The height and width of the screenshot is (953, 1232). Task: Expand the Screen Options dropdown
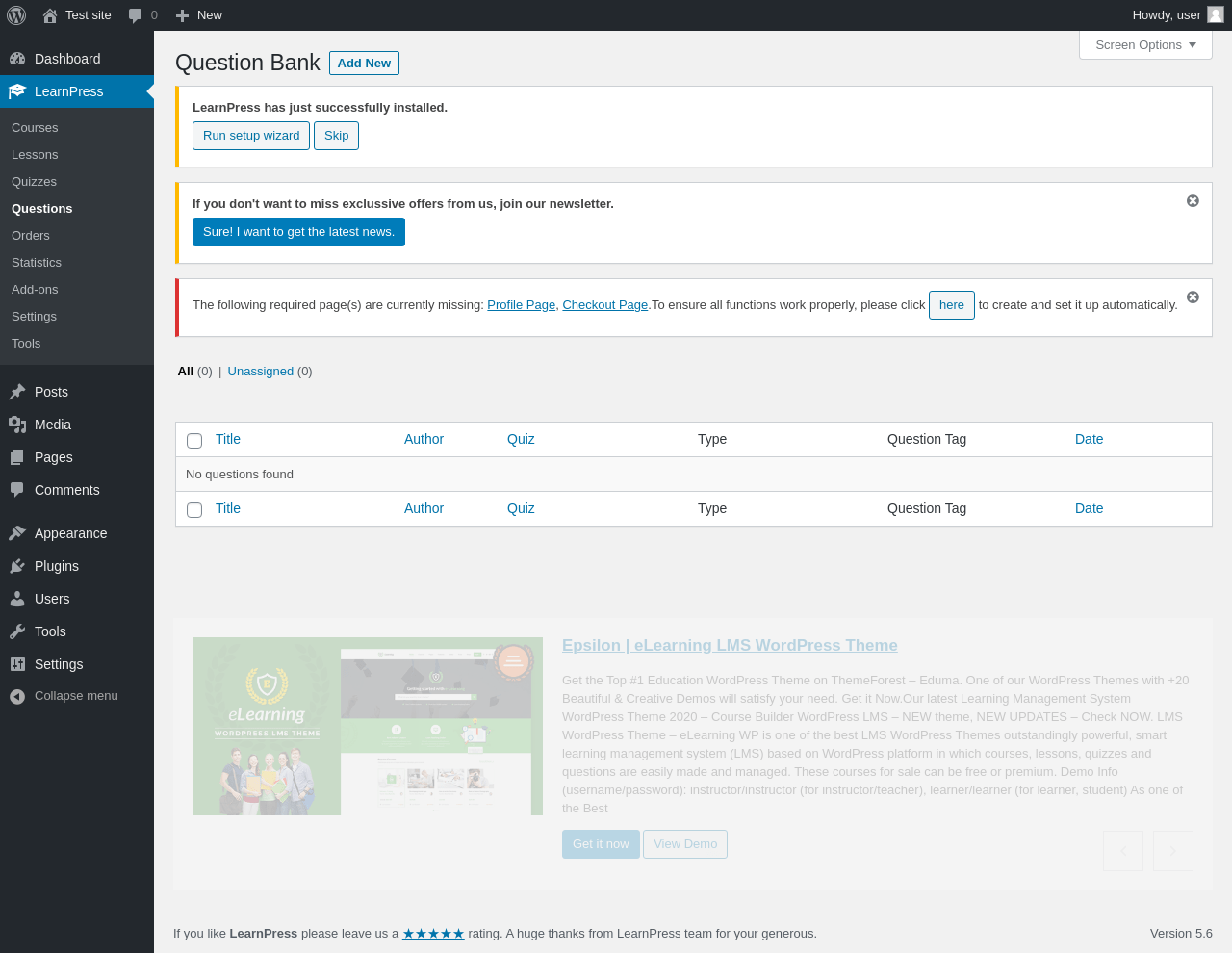1145,45
